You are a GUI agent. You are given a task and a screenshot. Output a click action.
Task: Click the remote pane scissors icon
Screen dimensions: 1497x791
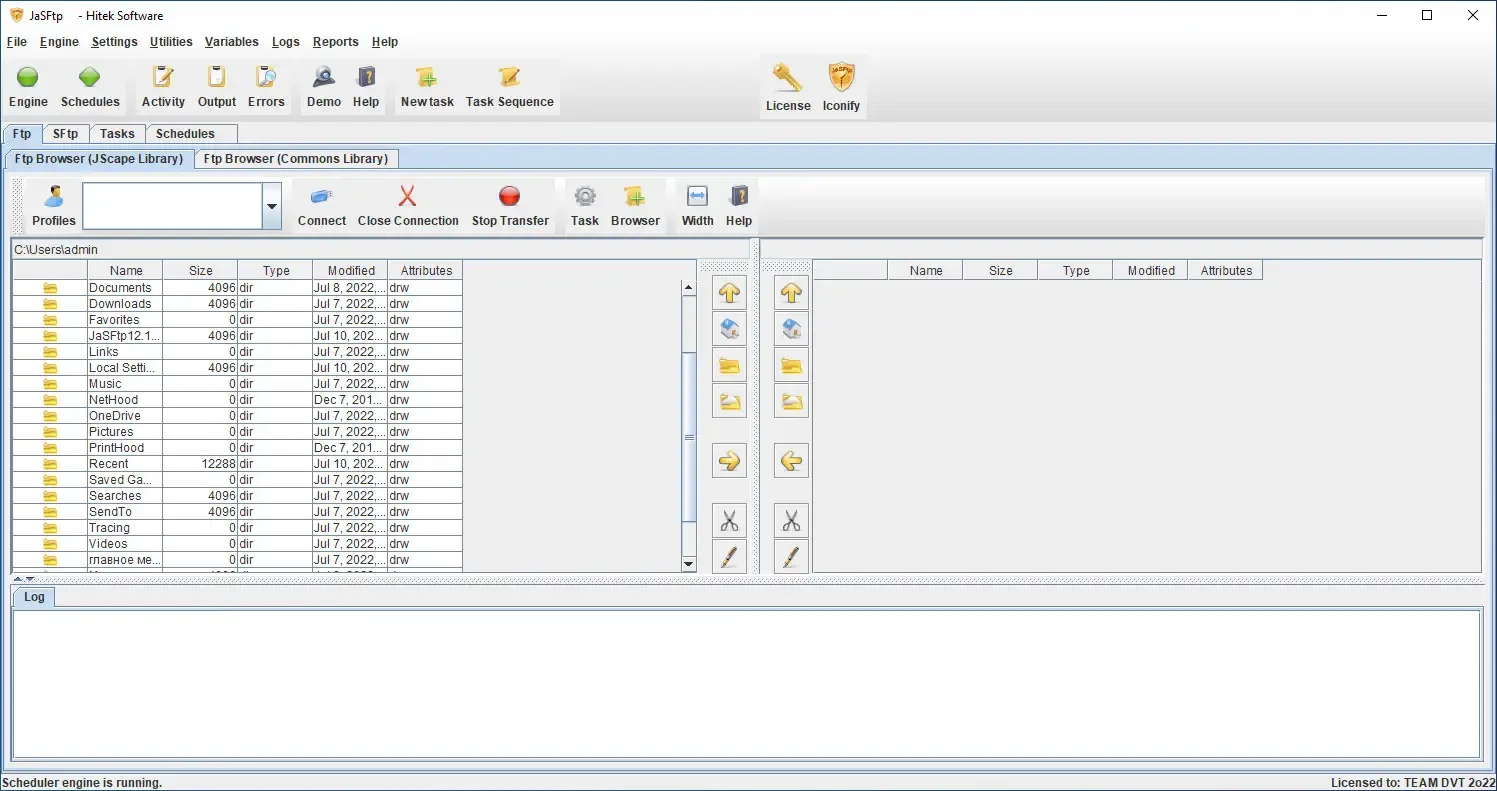click(x=791, y=521)
